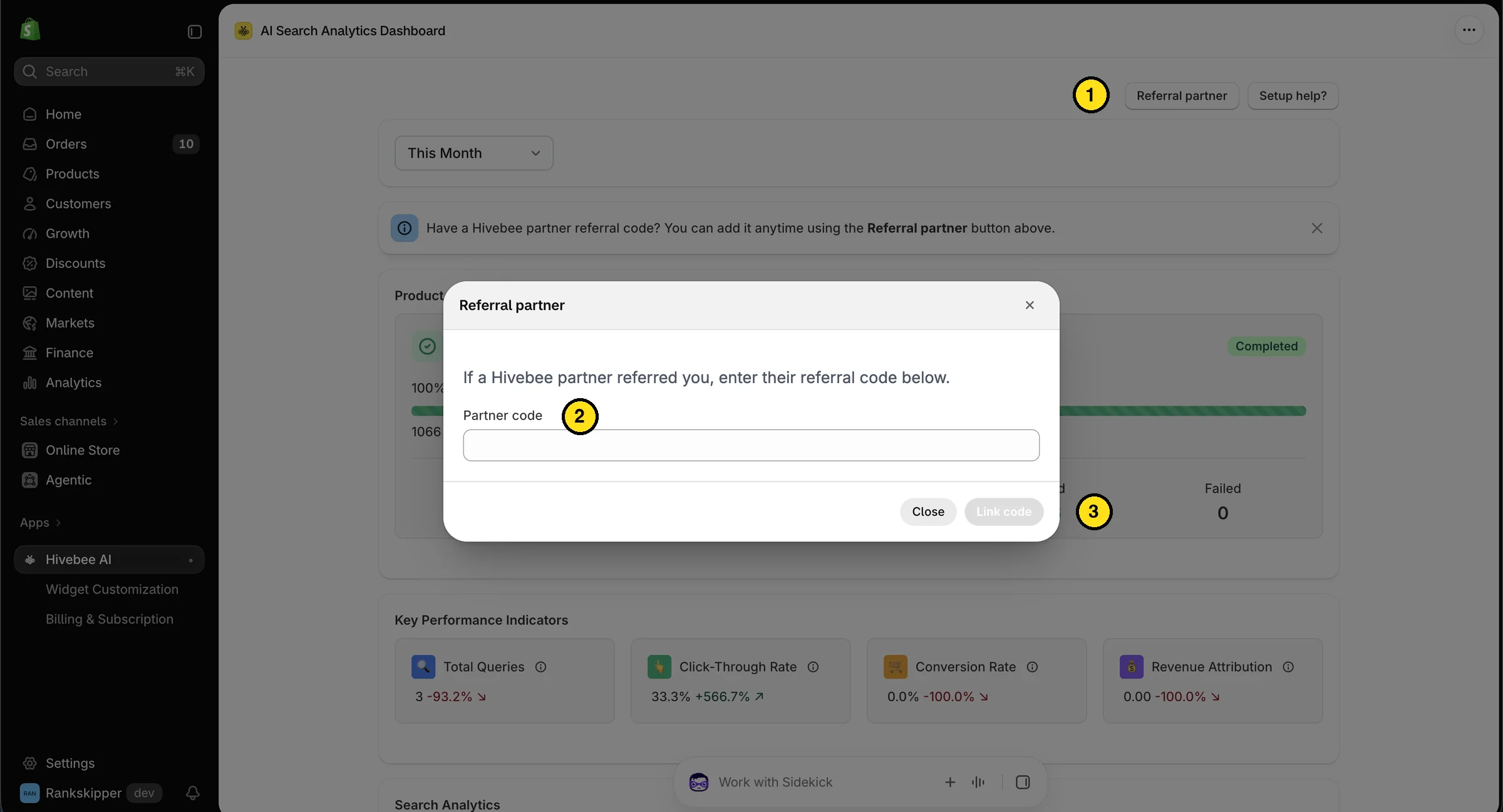Click Work with Sidekick input

(x=775, y=782)
